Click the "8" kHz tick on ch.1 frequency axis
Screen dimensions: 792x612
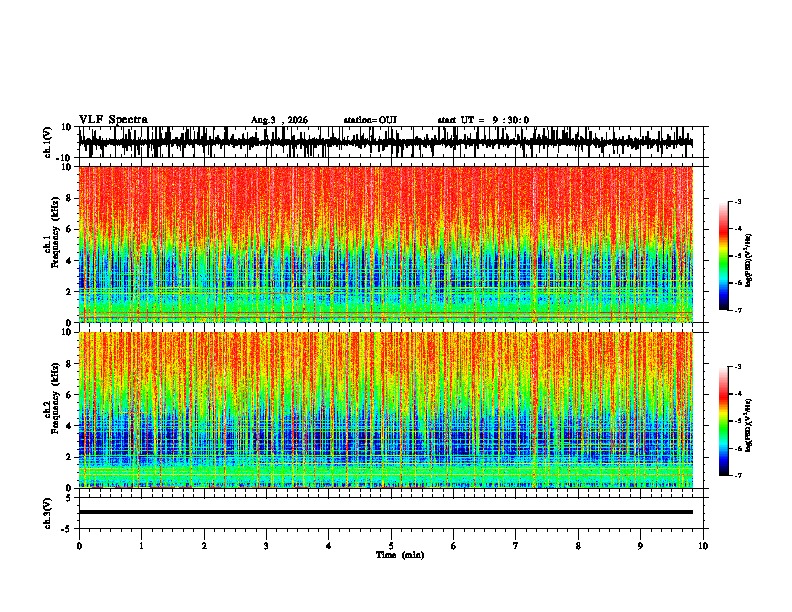[69, 198]
